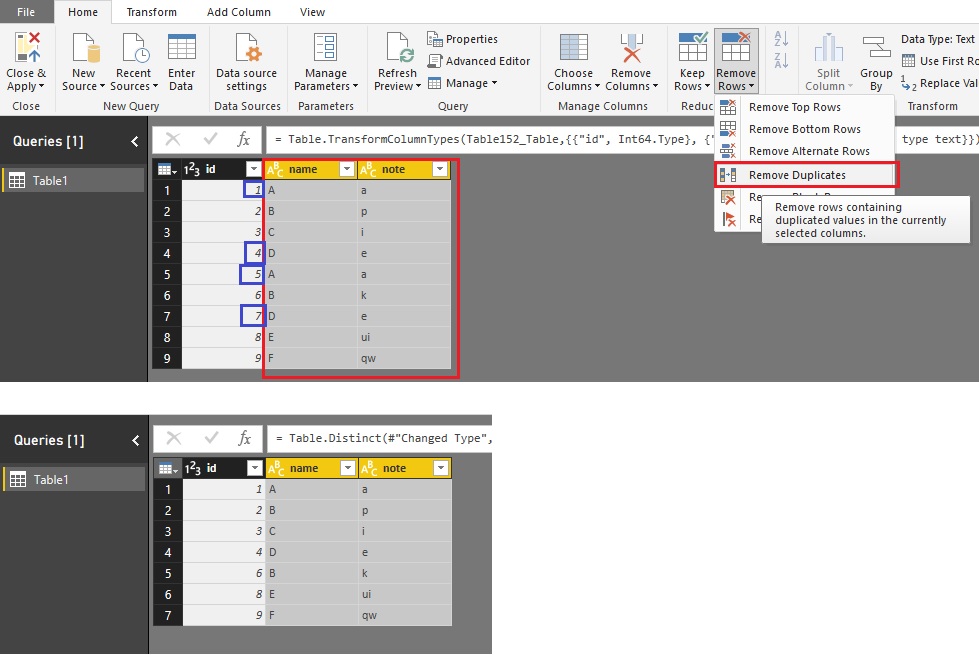Click the Refresh Preview icon
This screenshot has height=655, width=979.
point(399,48)
